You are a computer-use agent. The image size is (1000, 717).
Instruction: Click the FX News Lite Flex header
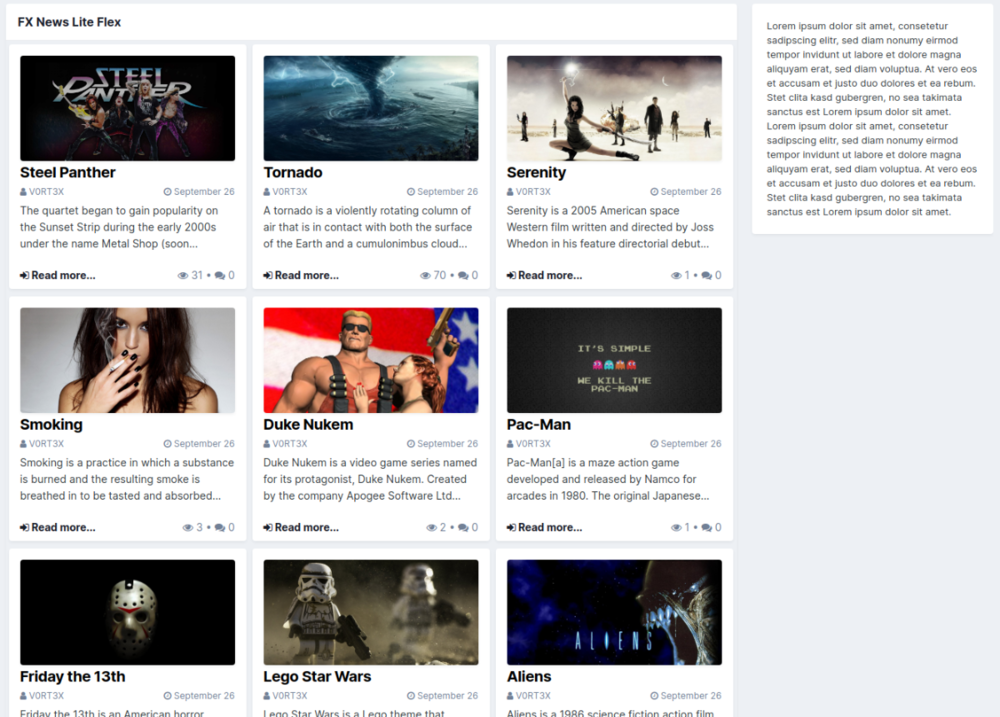click(x=69, y=22)
